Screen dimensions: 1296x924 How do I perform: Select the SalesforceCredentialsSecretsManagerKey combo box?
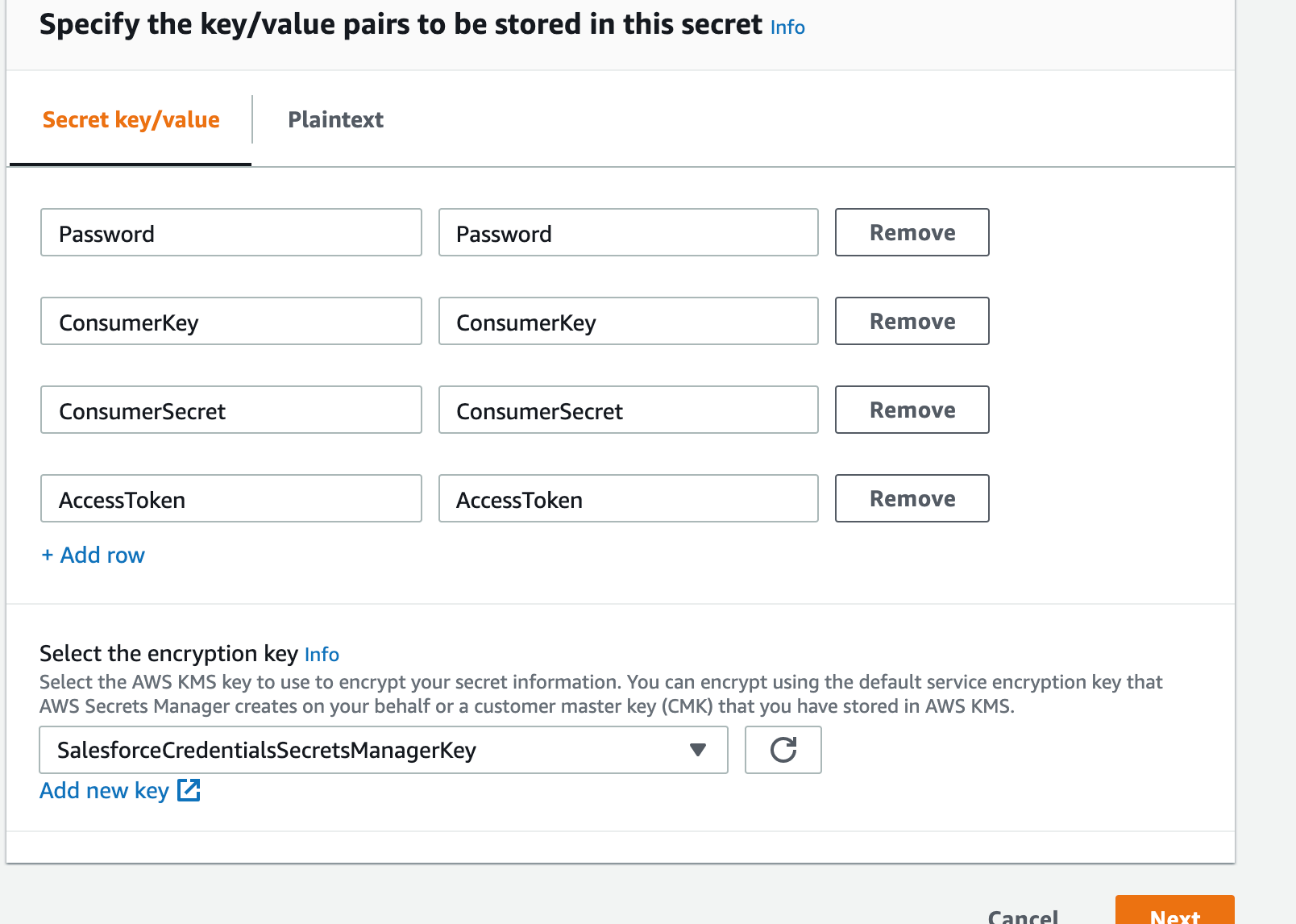coord(383,750)
